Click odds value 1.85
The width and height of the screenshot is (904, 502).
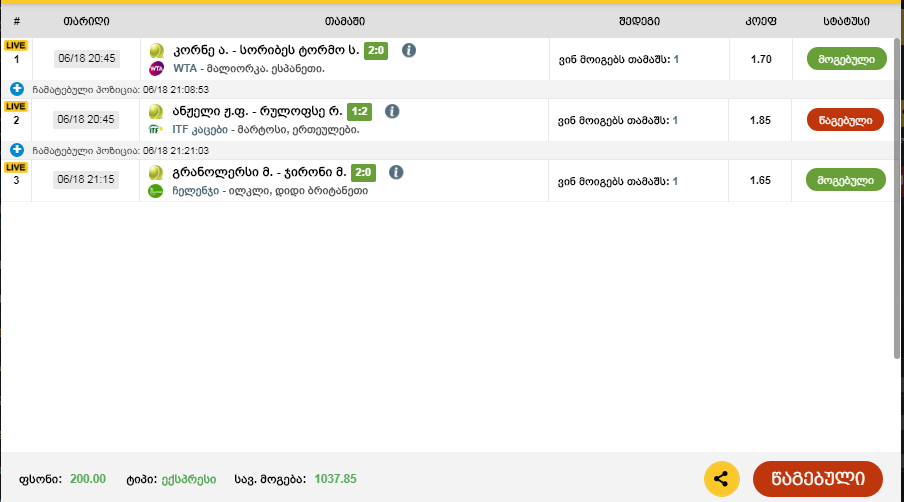760,120
